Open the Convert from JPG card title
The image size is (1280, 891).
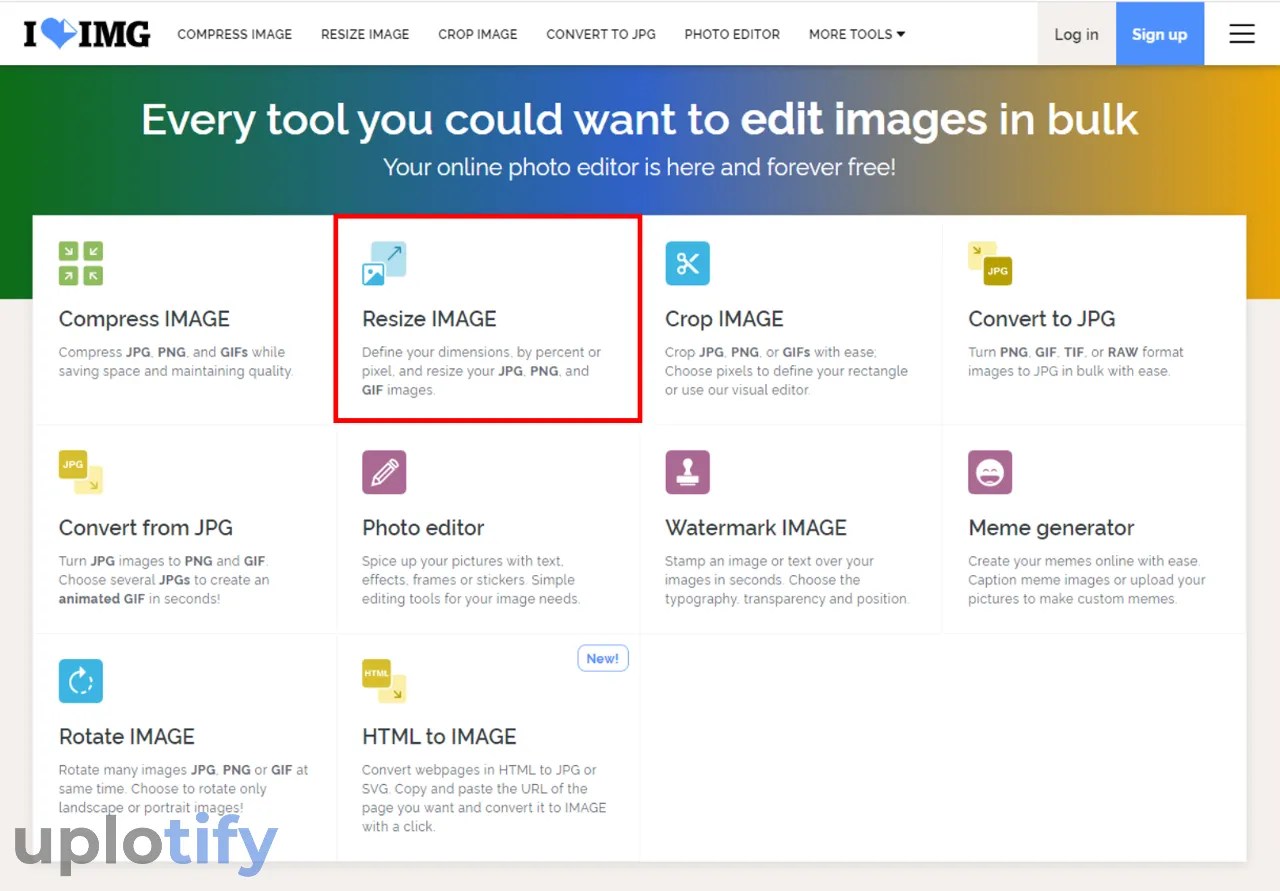146,528
